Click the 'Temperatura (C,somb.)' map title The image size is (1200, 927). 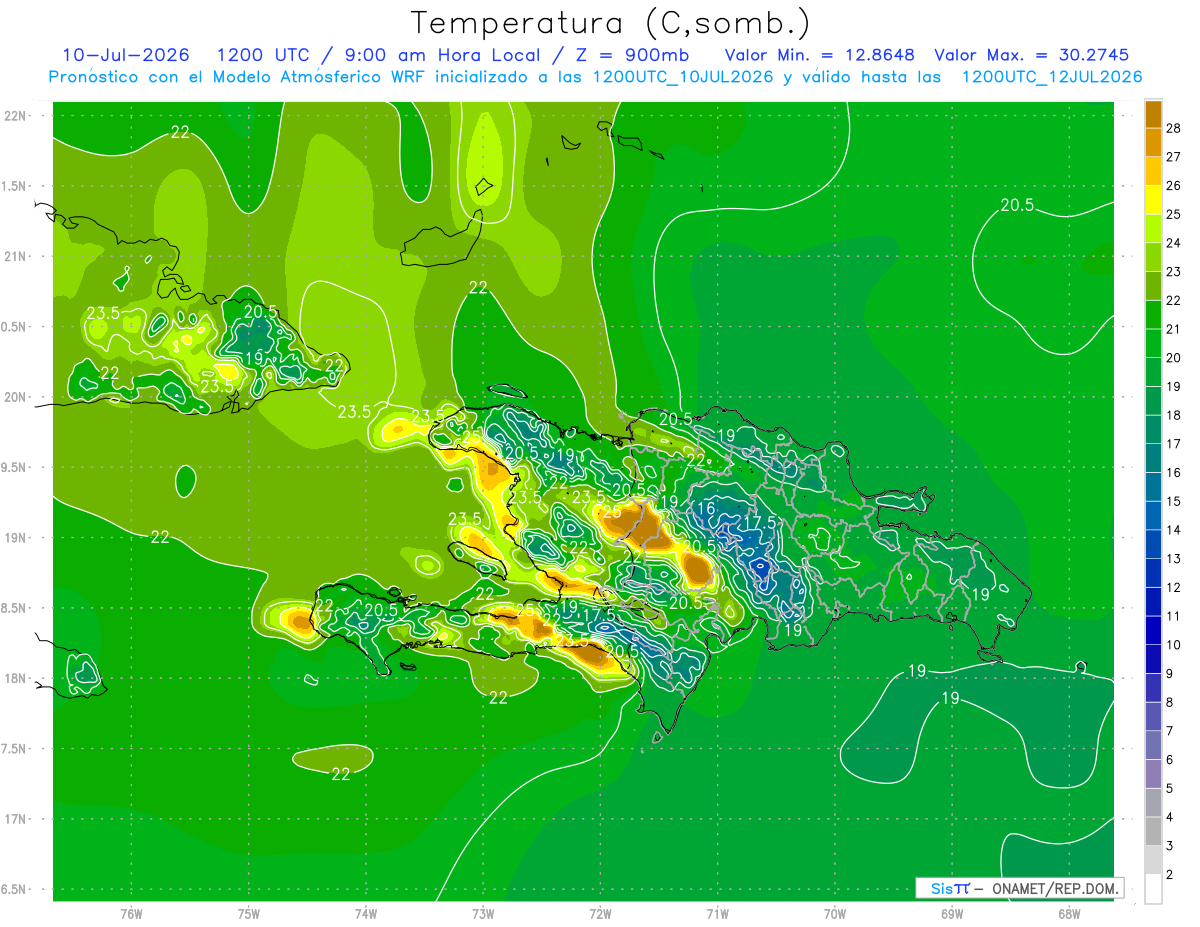tap(610, 23)
